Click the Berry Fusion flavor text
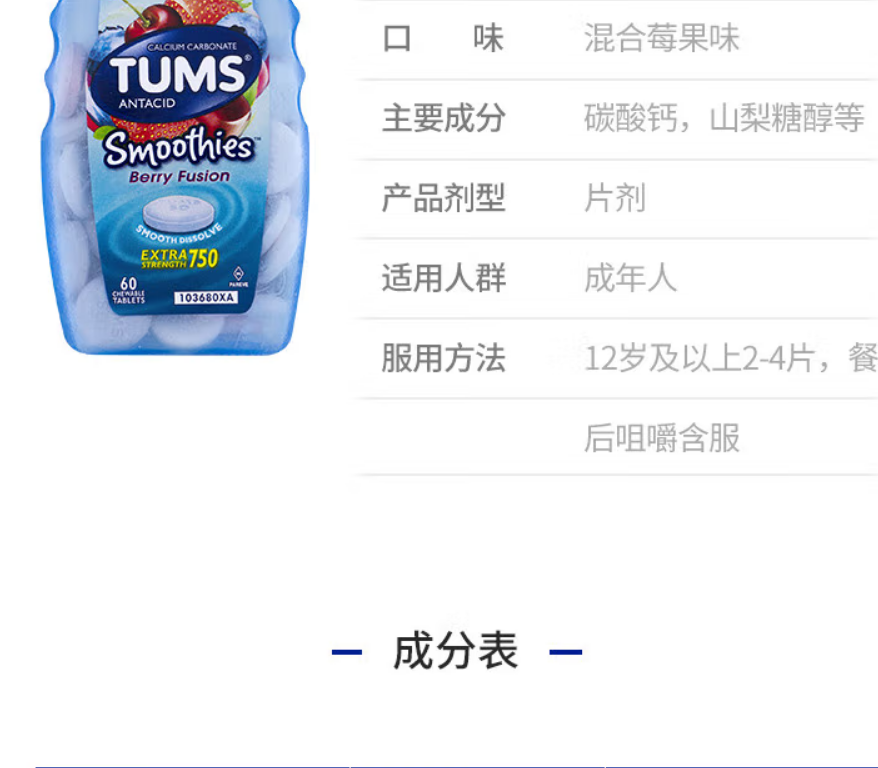This screenshot has width=878, height=768. pos(179,176)
